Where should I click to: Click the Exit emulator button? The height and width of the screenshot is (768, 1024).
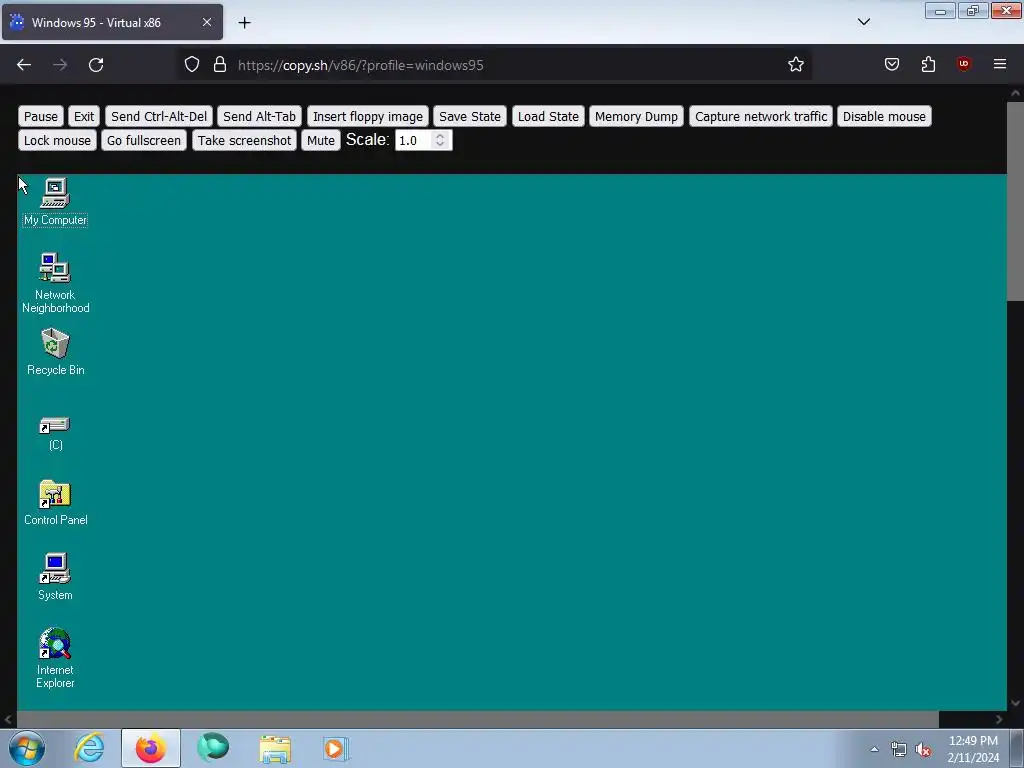tap(84, 116)
